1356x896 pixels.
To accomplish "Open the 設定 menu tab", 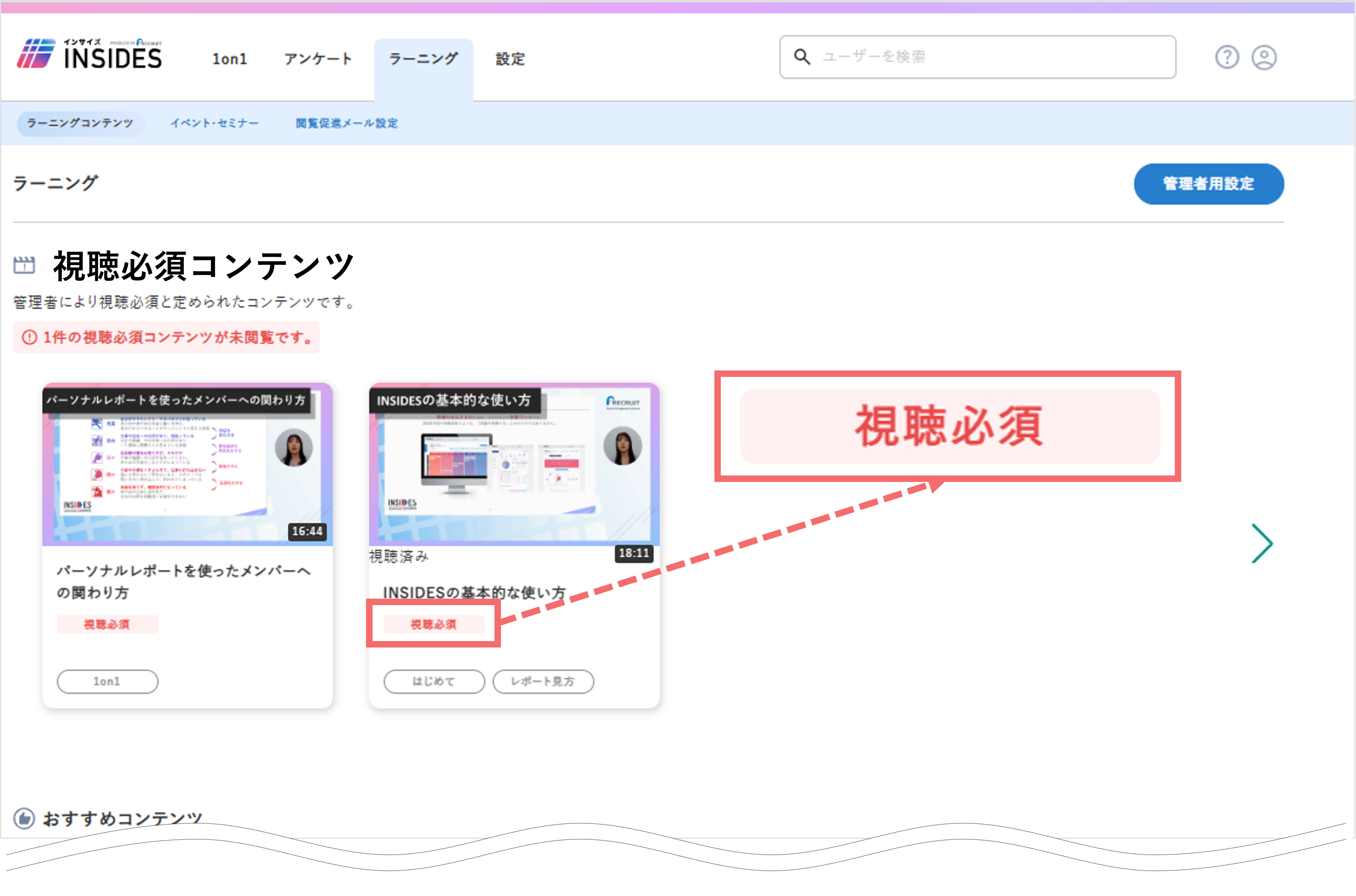I will coord(510,59).
